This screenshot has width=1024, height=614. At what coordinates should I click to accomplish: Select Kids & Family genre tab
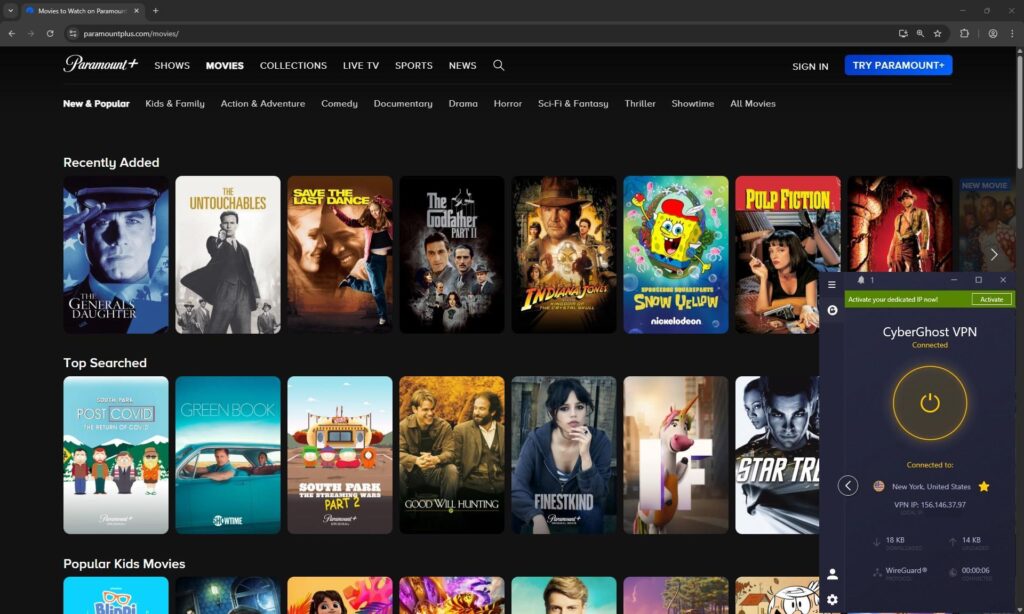pyautogui.click(x=174, y=103)
